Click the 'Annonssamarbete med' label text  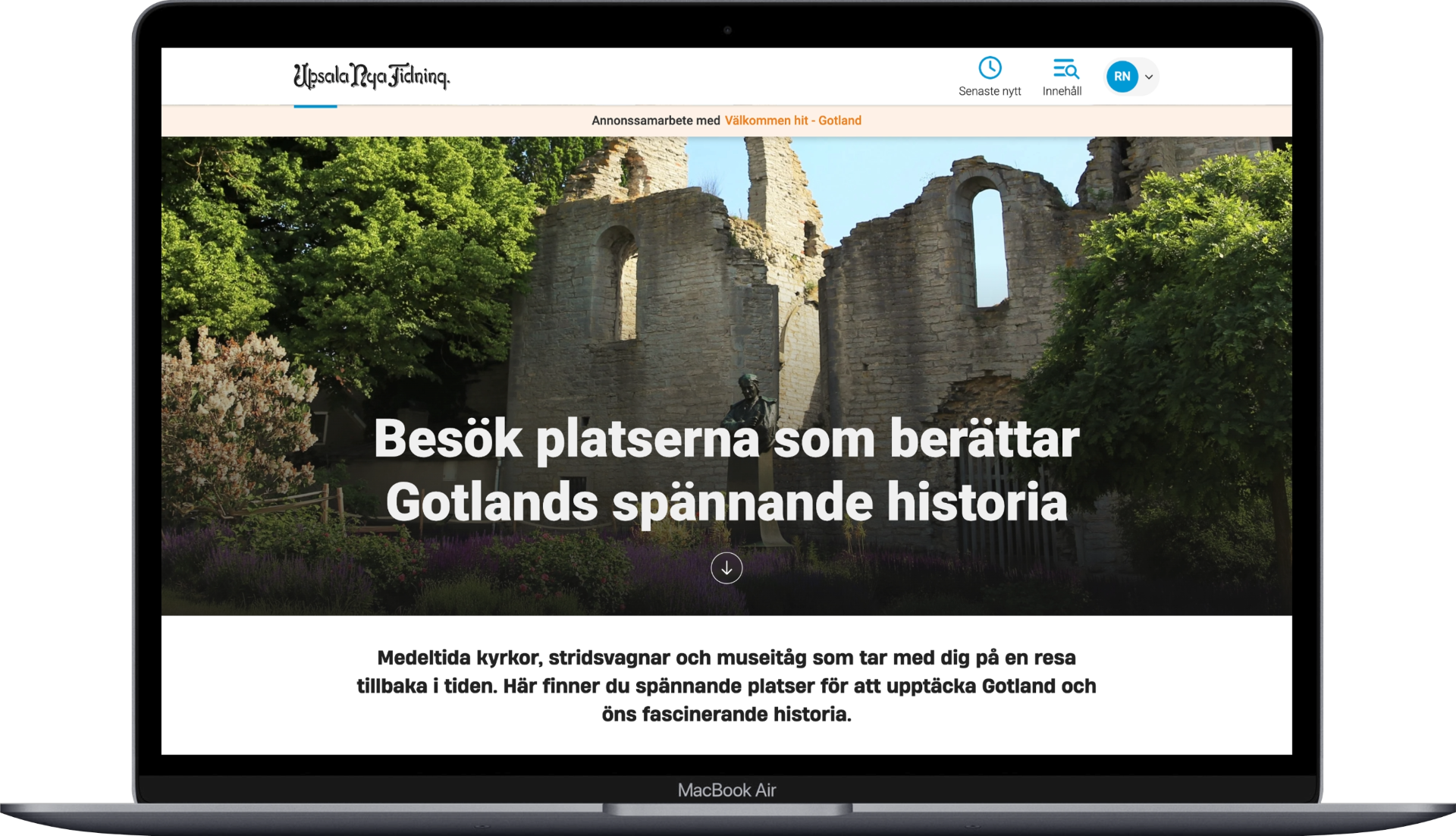click(655, 121)
